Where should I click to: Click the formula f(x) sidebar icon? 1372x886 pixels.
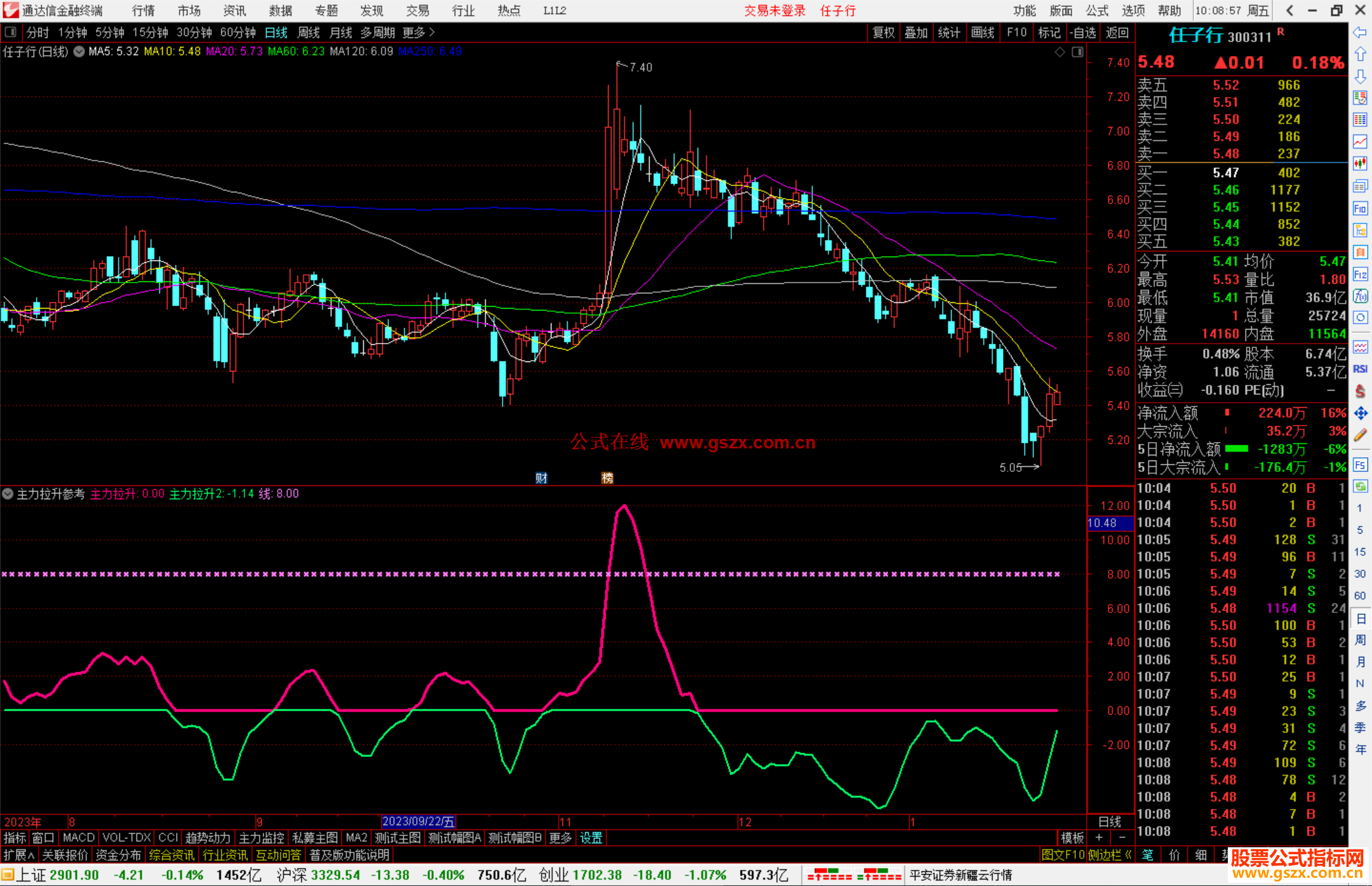(x=1360, y=296)
